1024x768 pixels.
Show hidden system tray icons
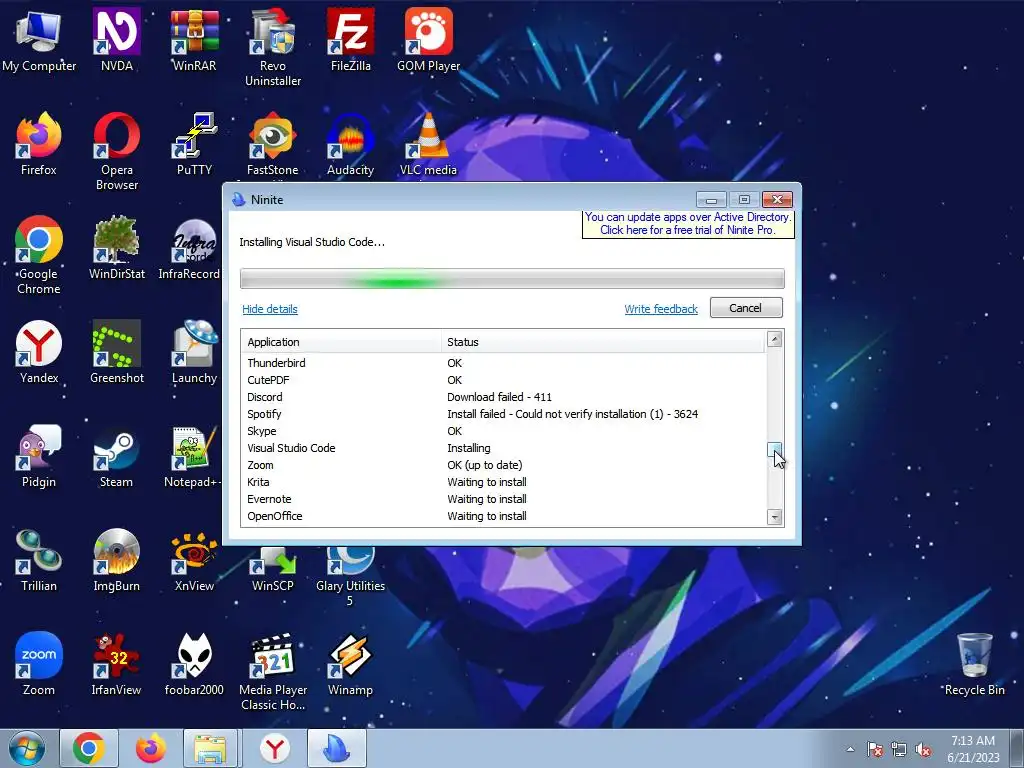point(850,749)
